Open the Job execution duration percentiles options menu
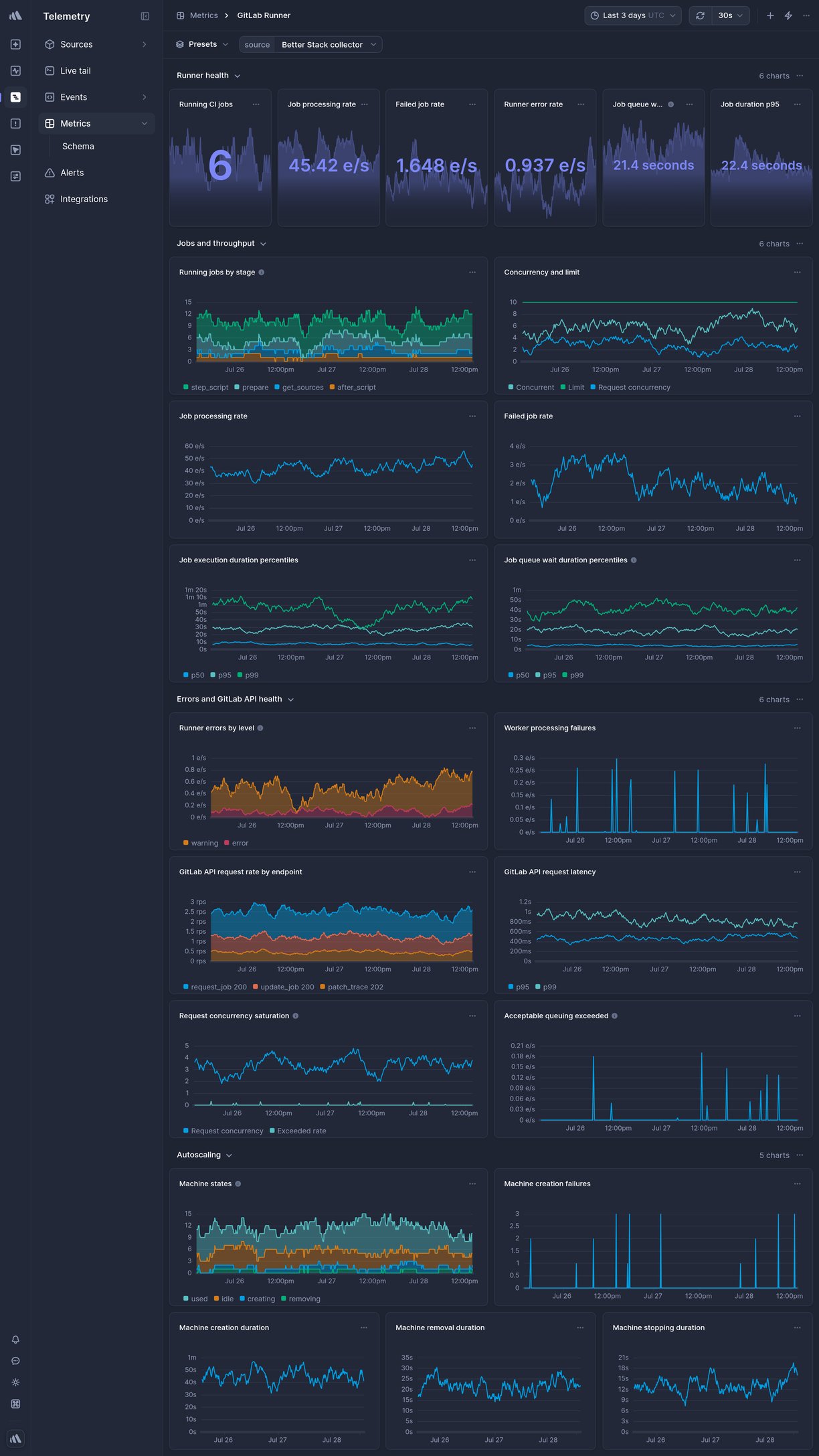 [x=472, y=560]
